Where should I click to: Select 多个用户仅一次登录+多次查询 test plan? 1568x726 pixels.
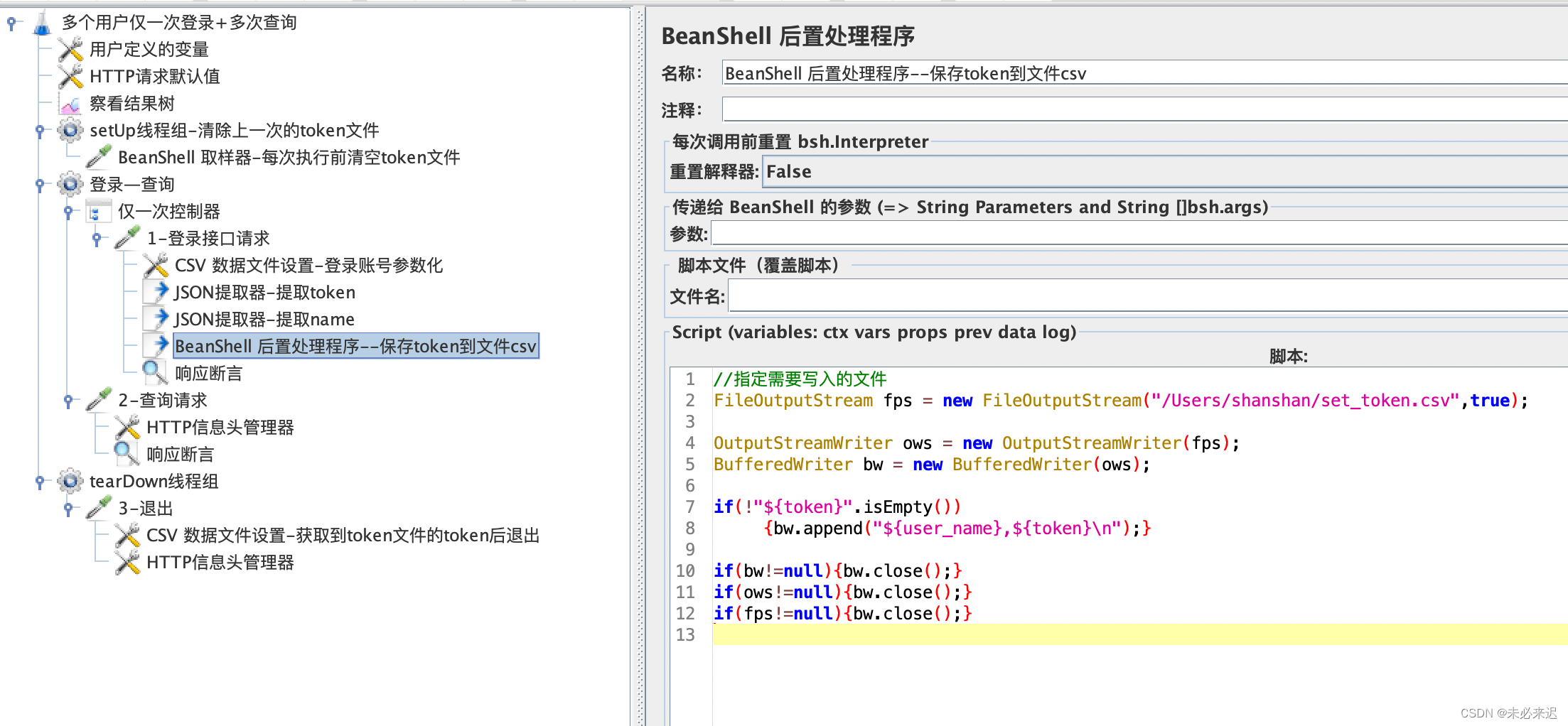point(179,23)
